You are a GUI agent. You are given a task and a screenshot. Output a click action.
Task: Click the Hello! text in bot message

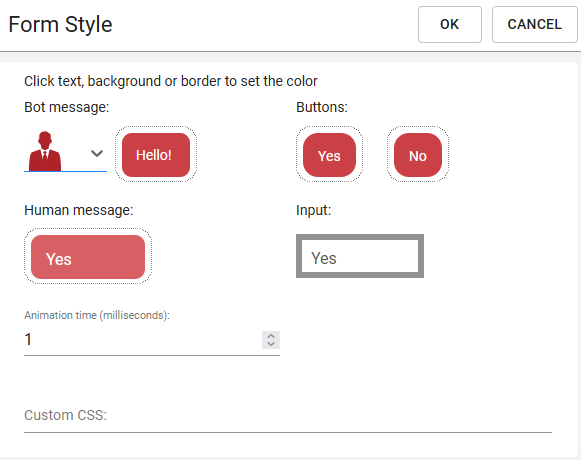coord(154,155)
